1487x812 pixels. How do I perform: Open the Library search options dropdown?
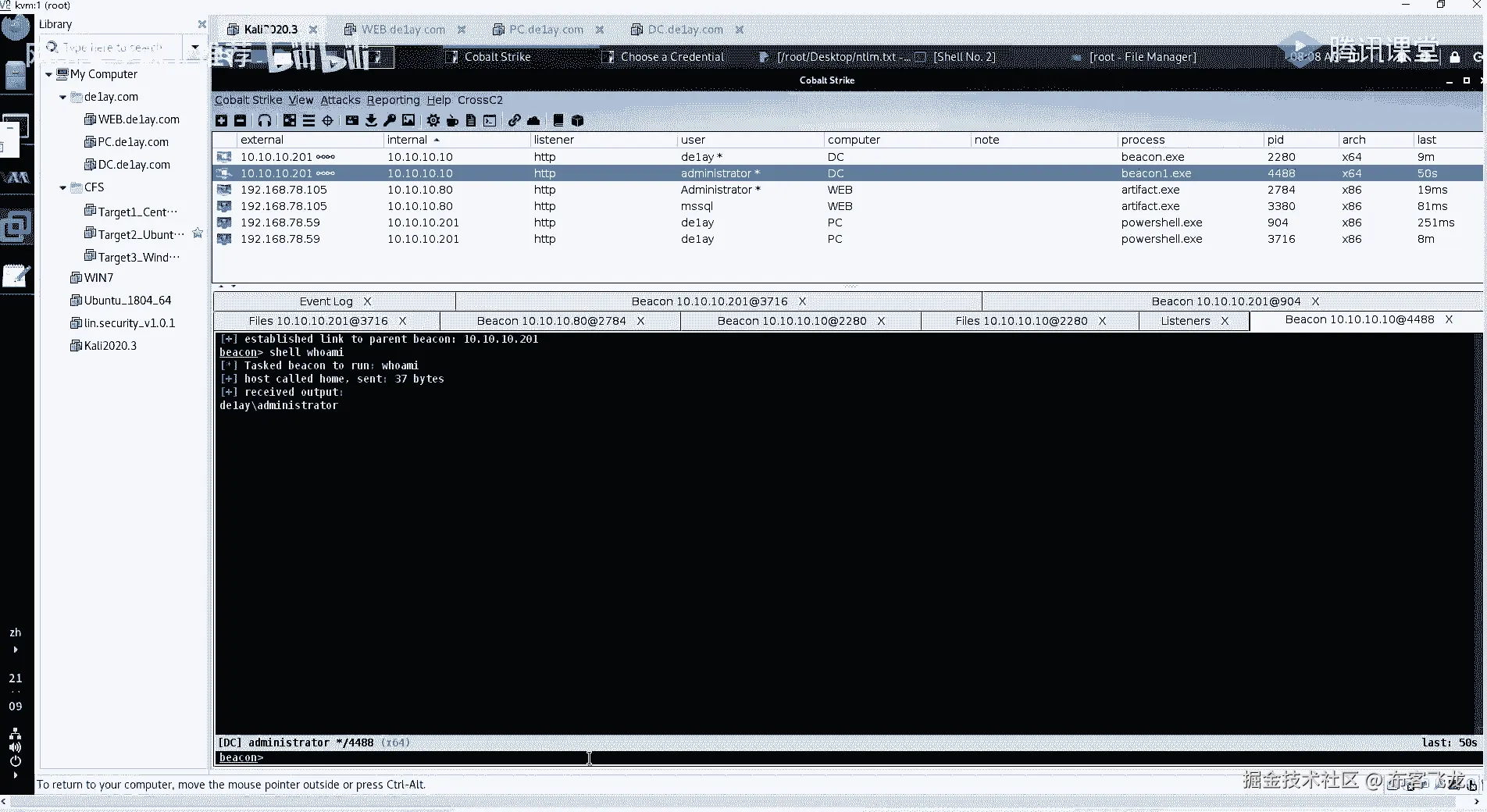194,47
